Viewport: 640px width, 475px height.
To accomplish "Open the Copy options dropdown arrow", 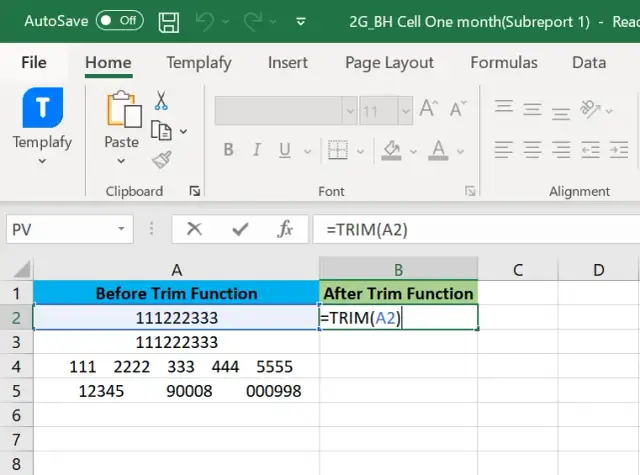I will pyautogui.click(x=181, y=131).
